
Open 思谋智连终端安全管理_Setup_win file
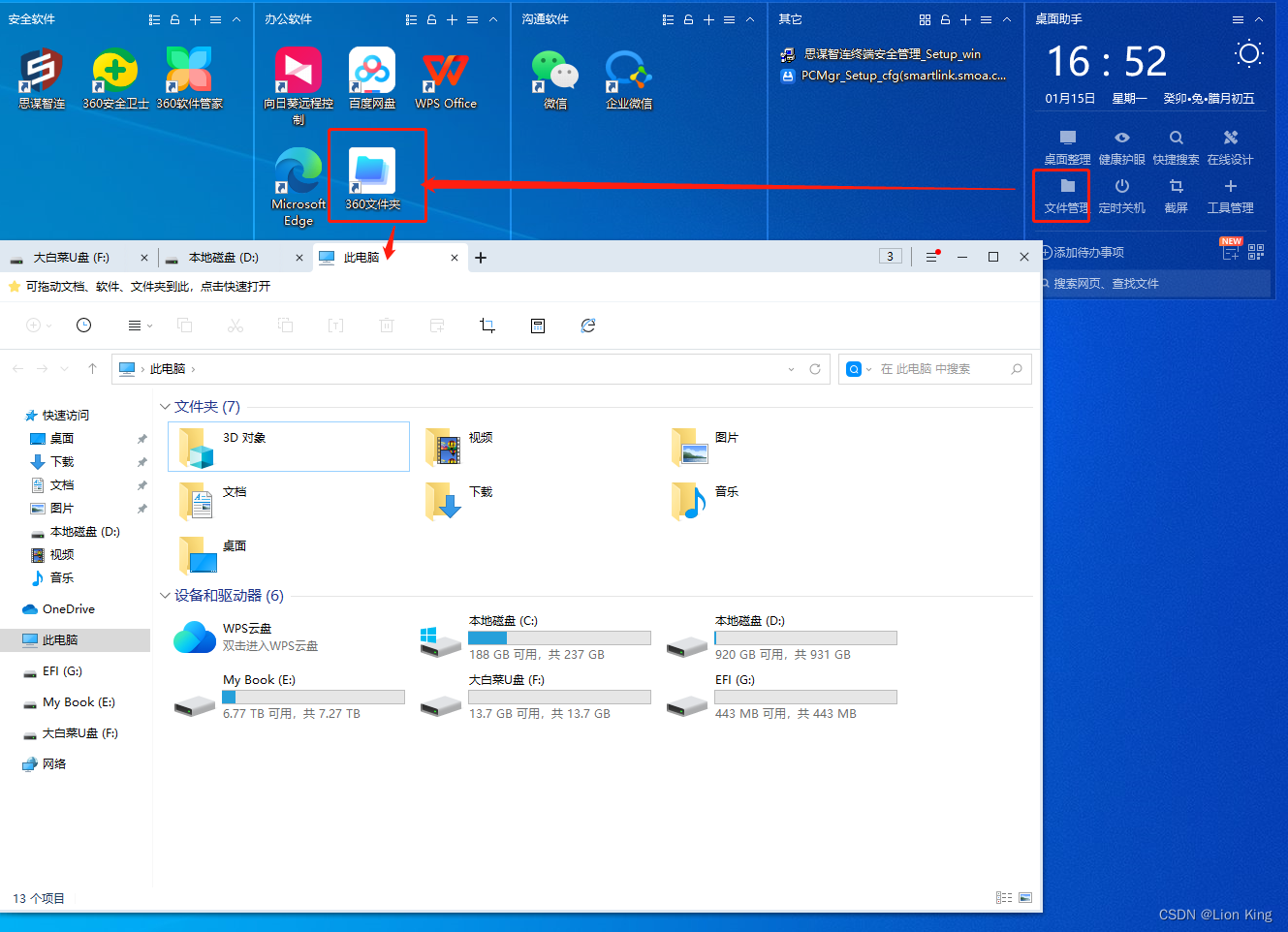point(881,54)
